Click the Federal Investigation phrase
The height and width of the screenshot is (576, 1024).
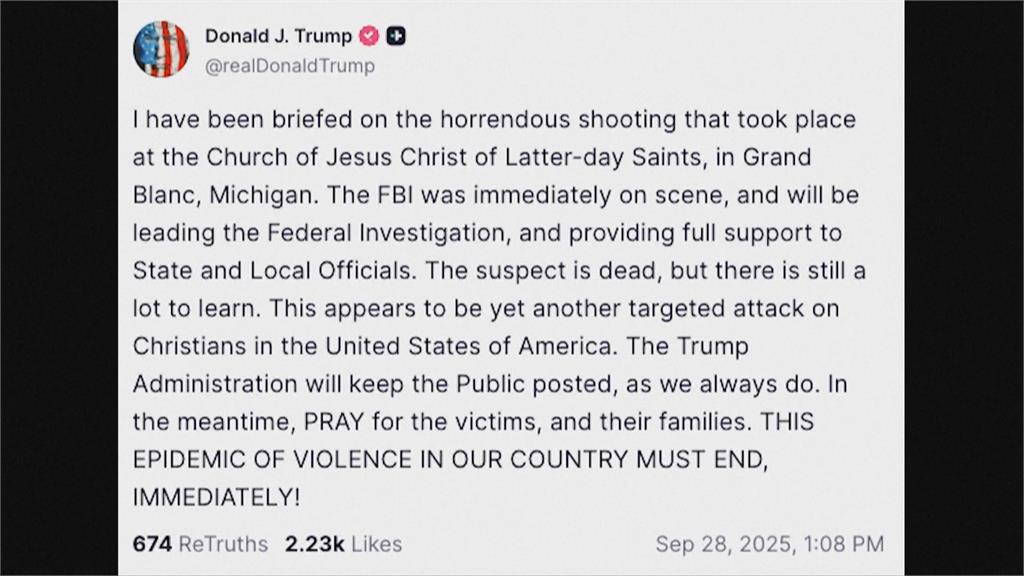[386, 233]
